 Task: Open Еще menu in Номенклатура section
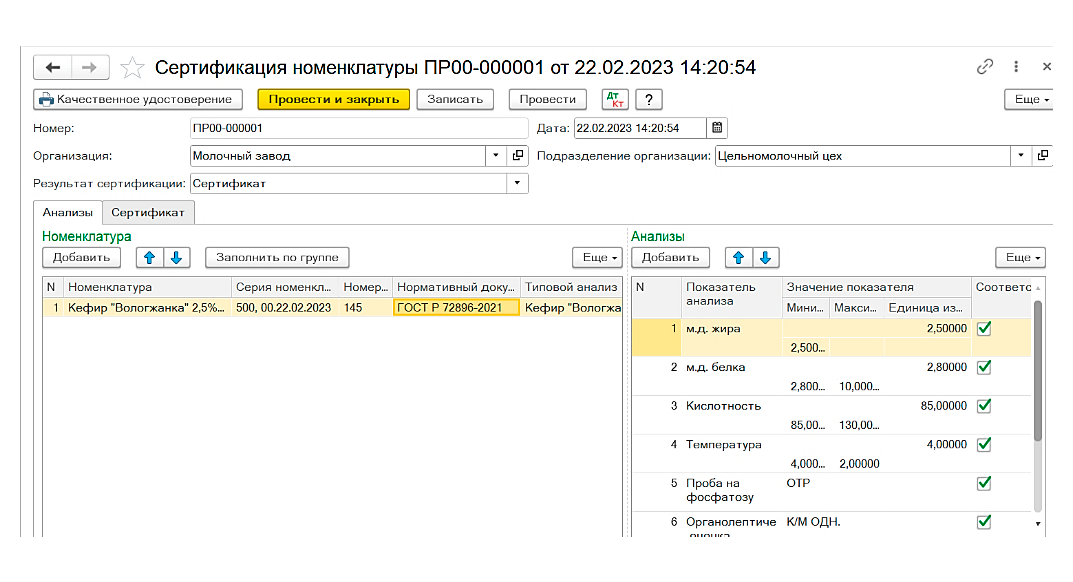(x=597, y=257)
